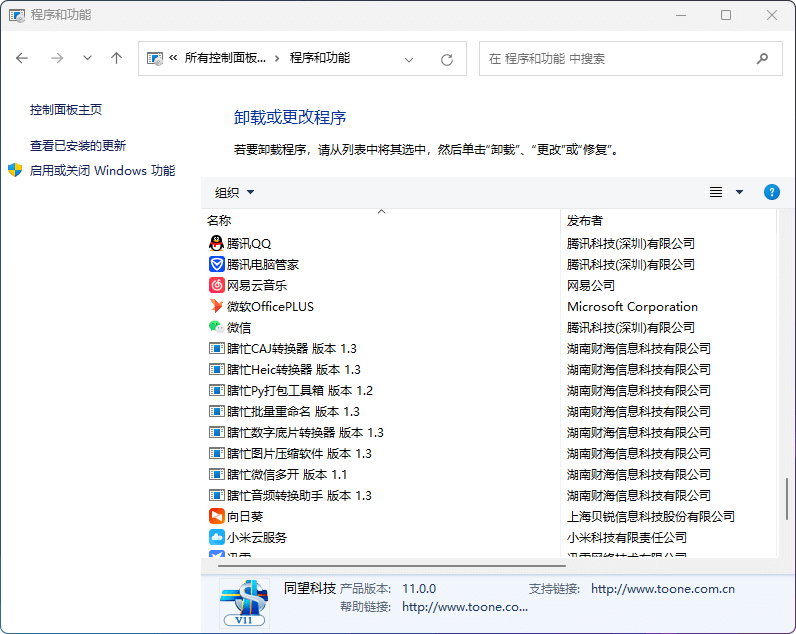
Task: Select the 瞎忙微信多开 program icon
Action: 216,474
